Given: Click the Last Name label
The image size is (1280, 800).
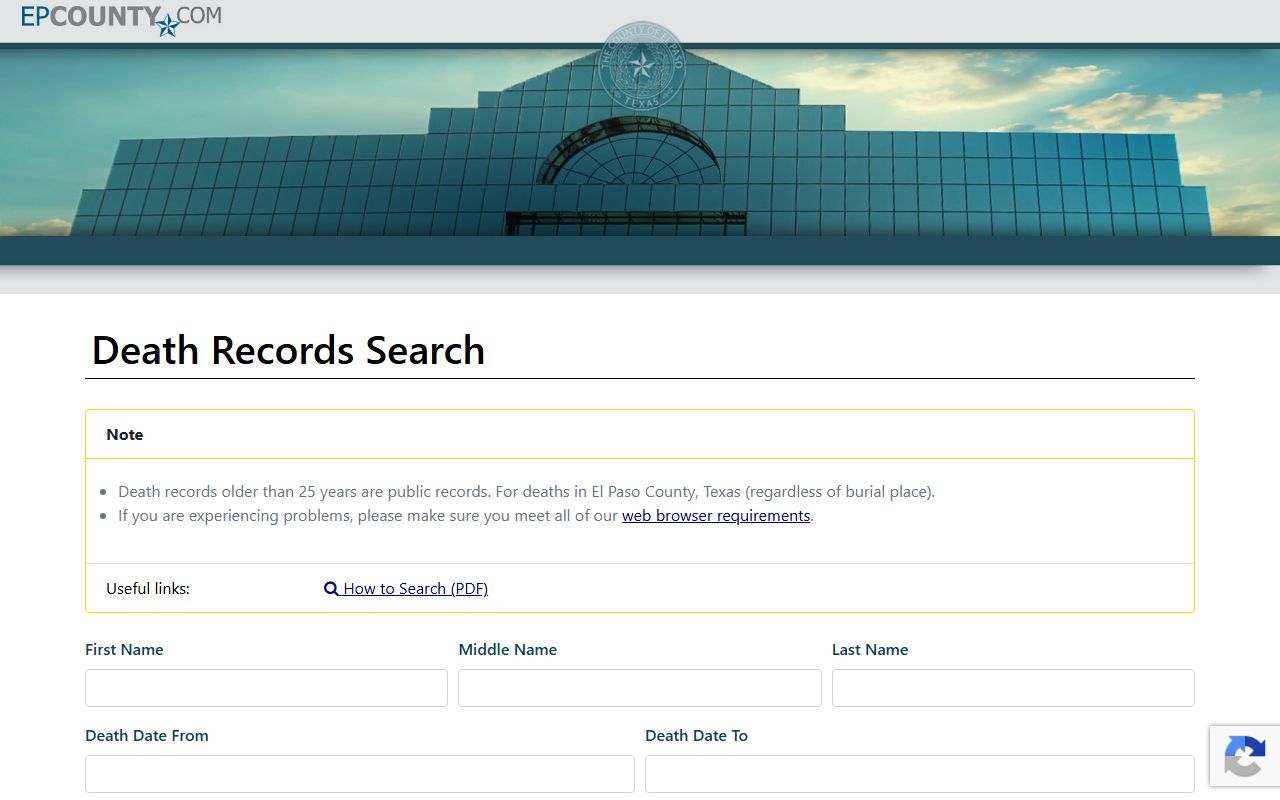Looking at the screenshot, I should pos(870,650).
